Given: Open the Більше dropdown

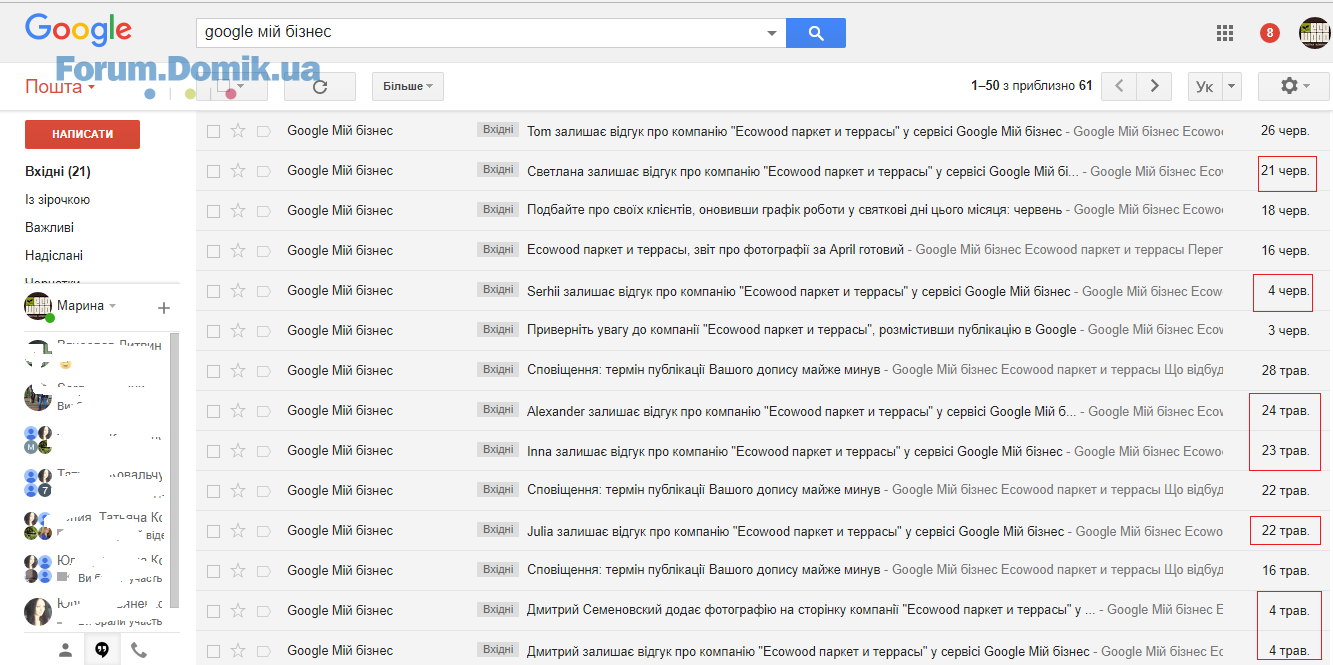Looking at the screenshot, I should [408, 87].
